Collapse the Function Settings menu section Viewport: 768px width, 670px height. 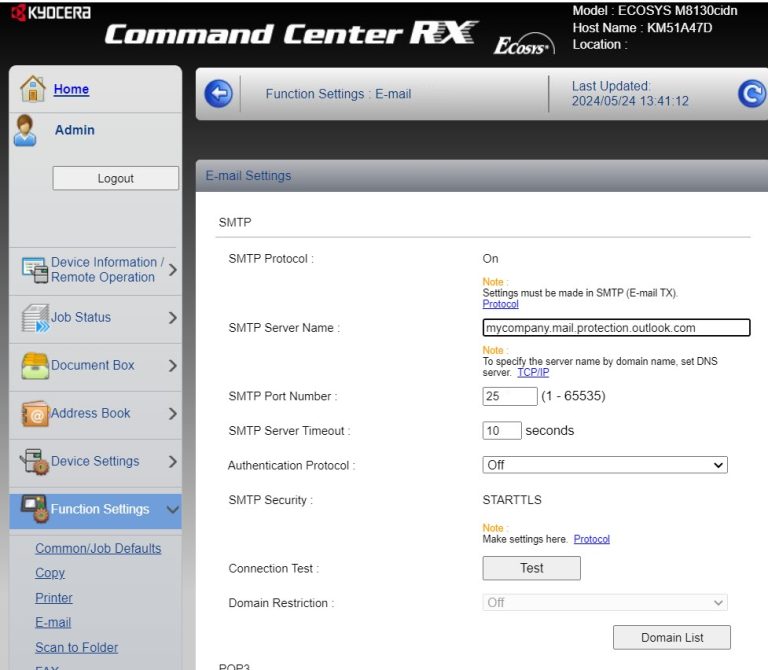[172, 510]
